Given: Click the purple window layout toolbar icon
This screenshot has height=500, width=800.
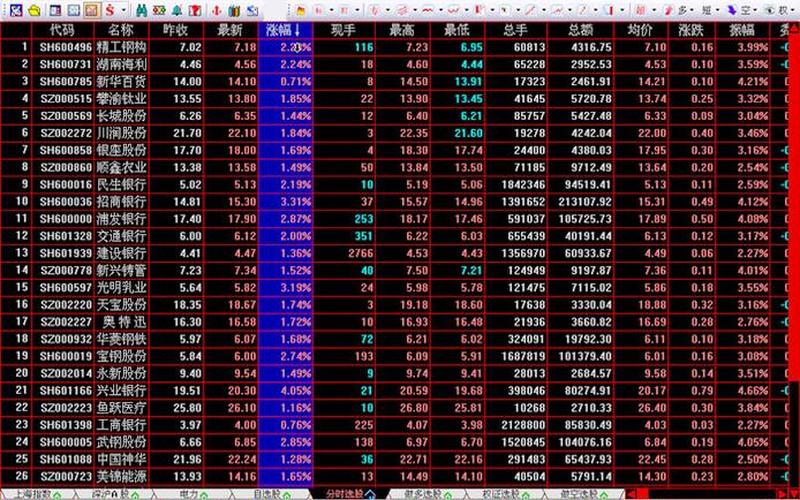Looking at the screenshot, I should pos(55,11).
